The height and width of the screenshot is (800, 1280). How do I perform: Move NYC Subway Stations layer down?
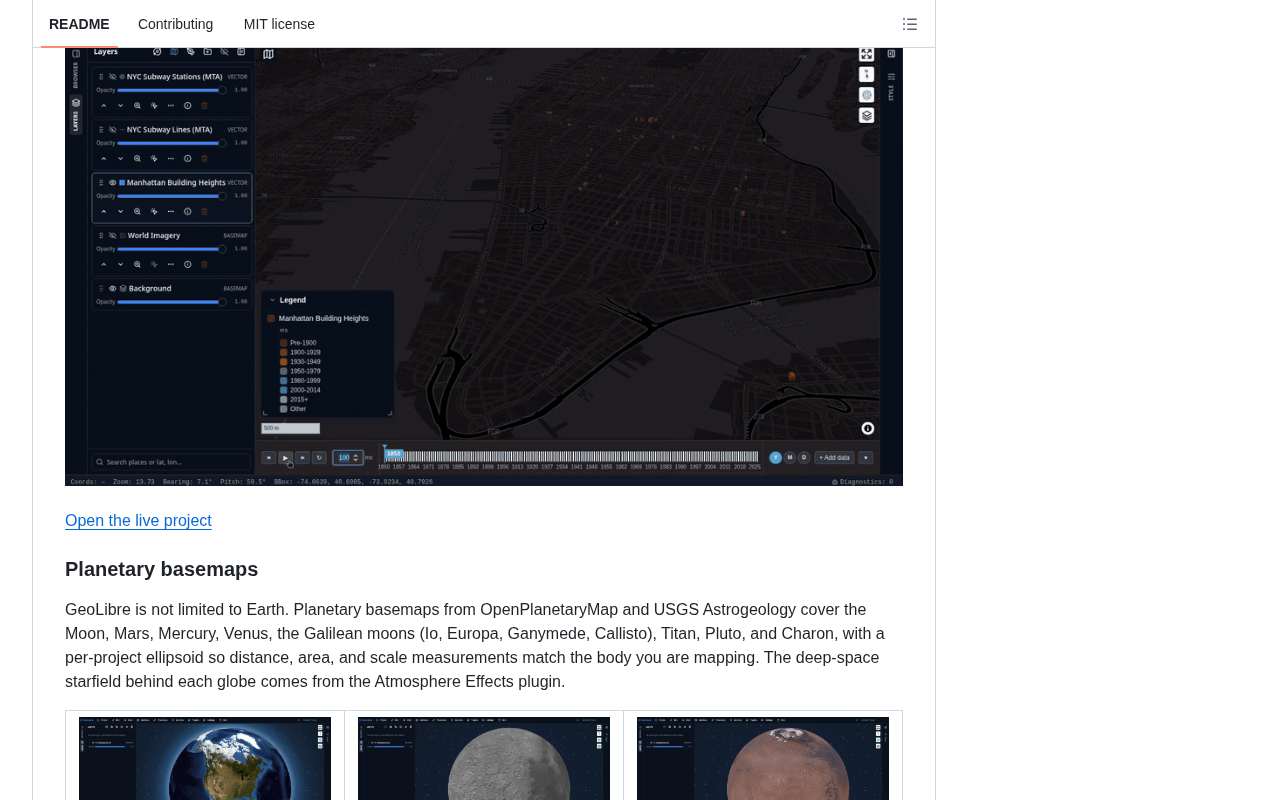120,105
